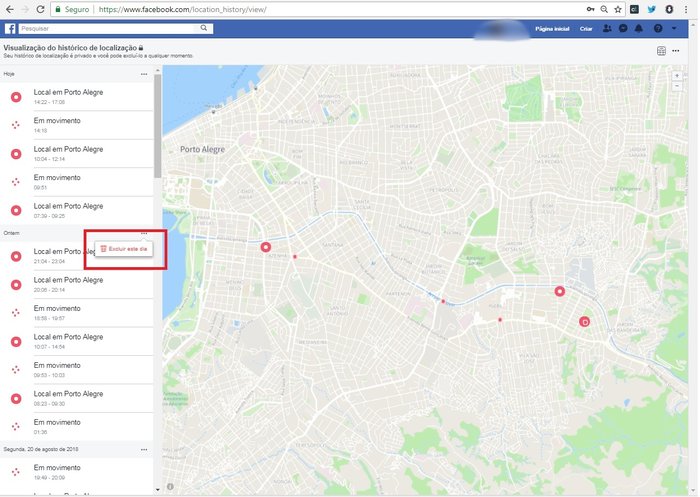The image size is (700, 497).
Task: Open the Twitter extension icon
Action: point(651,9)
